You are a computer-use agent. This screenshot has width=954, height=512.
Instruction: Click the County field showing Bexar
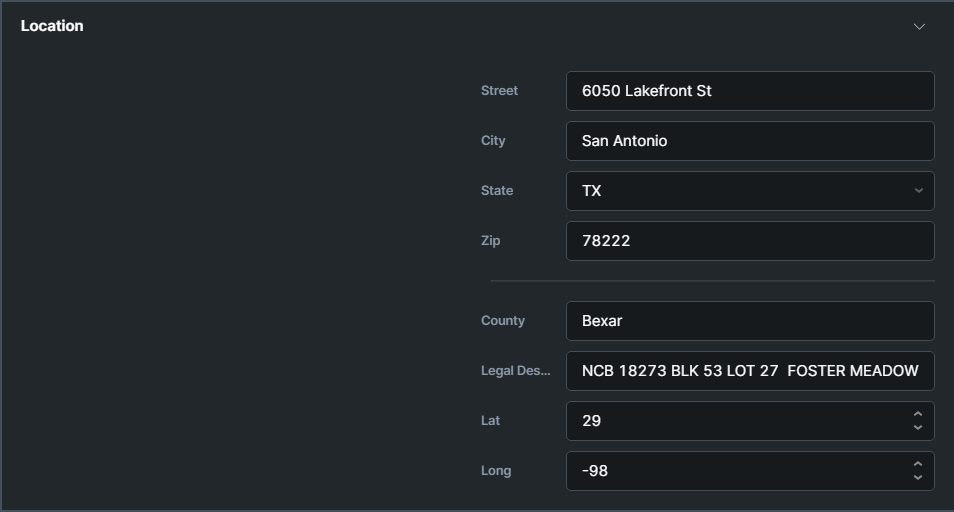(x=749, y=321)
